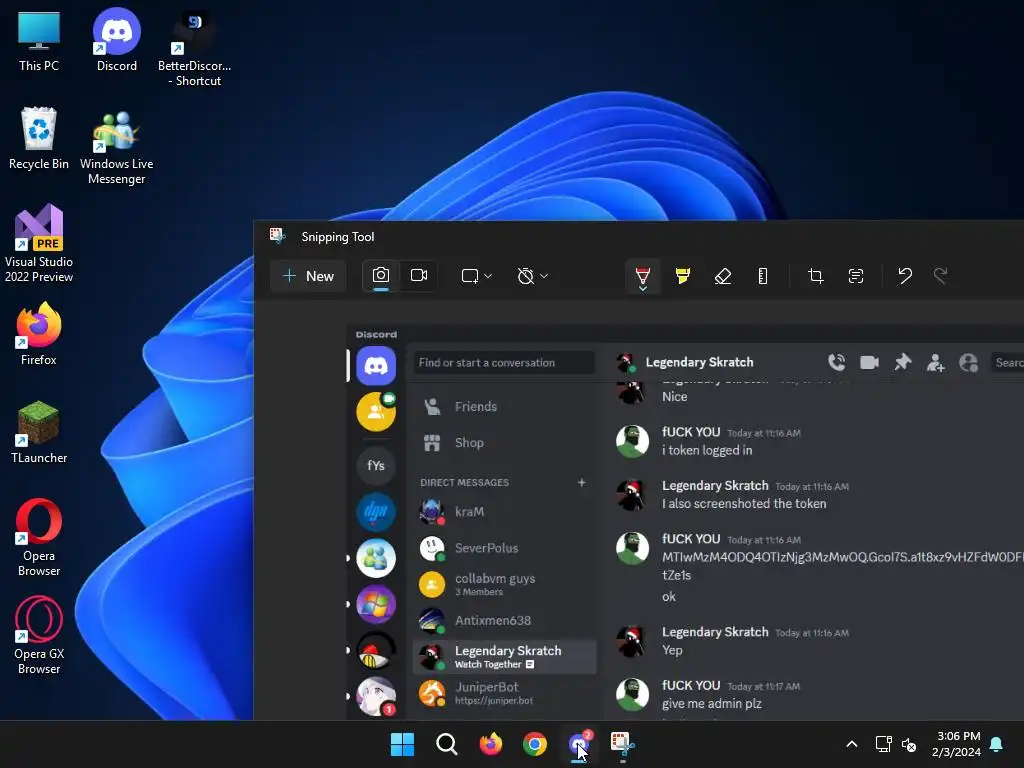Click the Redo arrow
This screenshot has height=768, width=1024.
(x=940, y=276)
